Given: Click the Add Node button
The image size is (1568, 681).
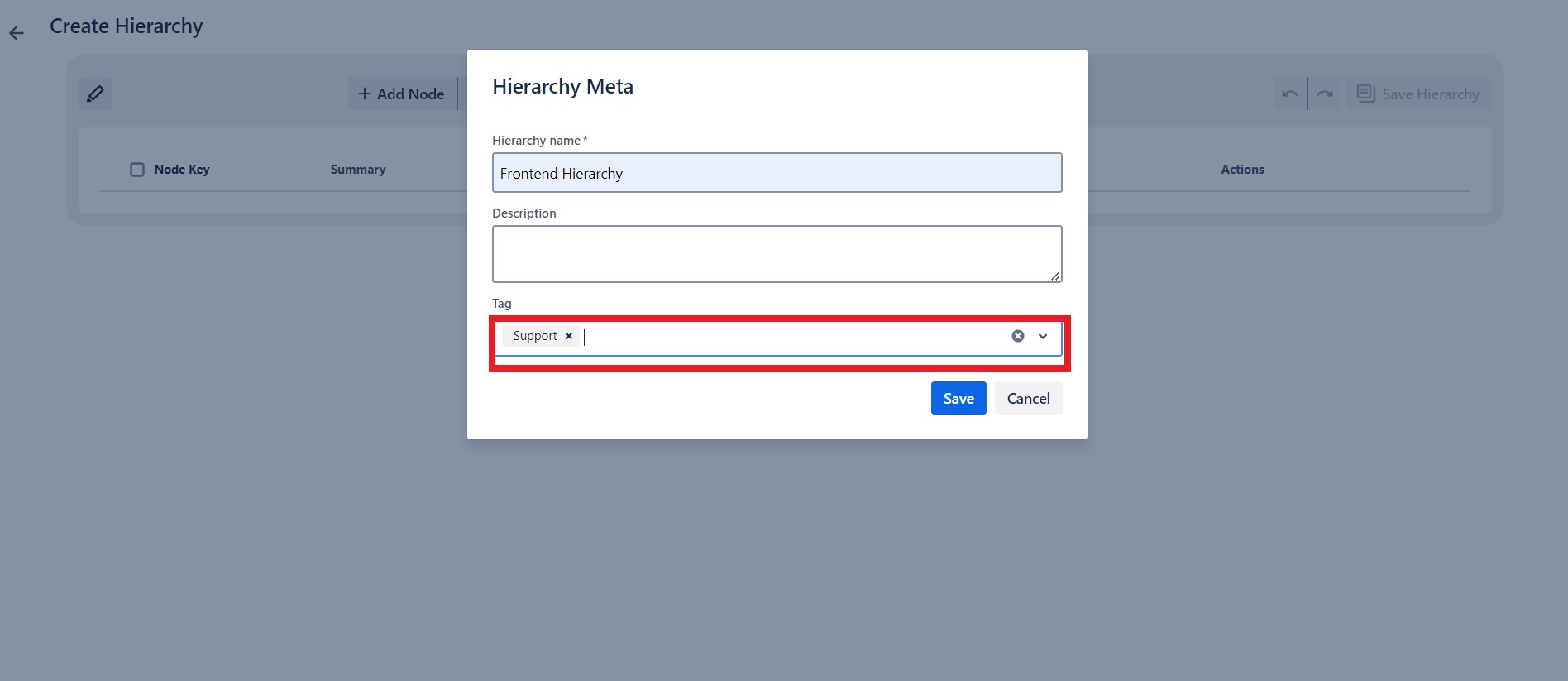Looking at the screenshot, I should coord(402,94).
